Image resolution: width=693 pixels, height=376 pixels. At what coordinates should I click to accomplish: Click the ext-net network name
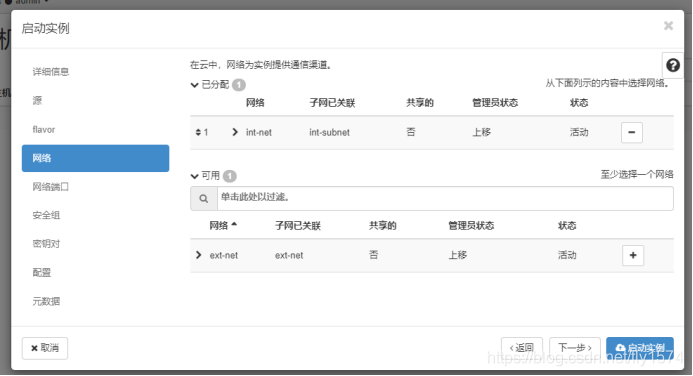coord(224,255)
